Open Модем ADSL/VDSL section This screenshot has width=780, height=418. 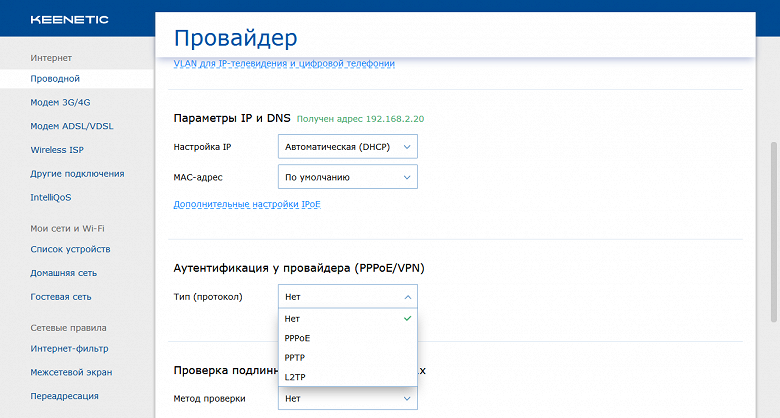(72, 126)
